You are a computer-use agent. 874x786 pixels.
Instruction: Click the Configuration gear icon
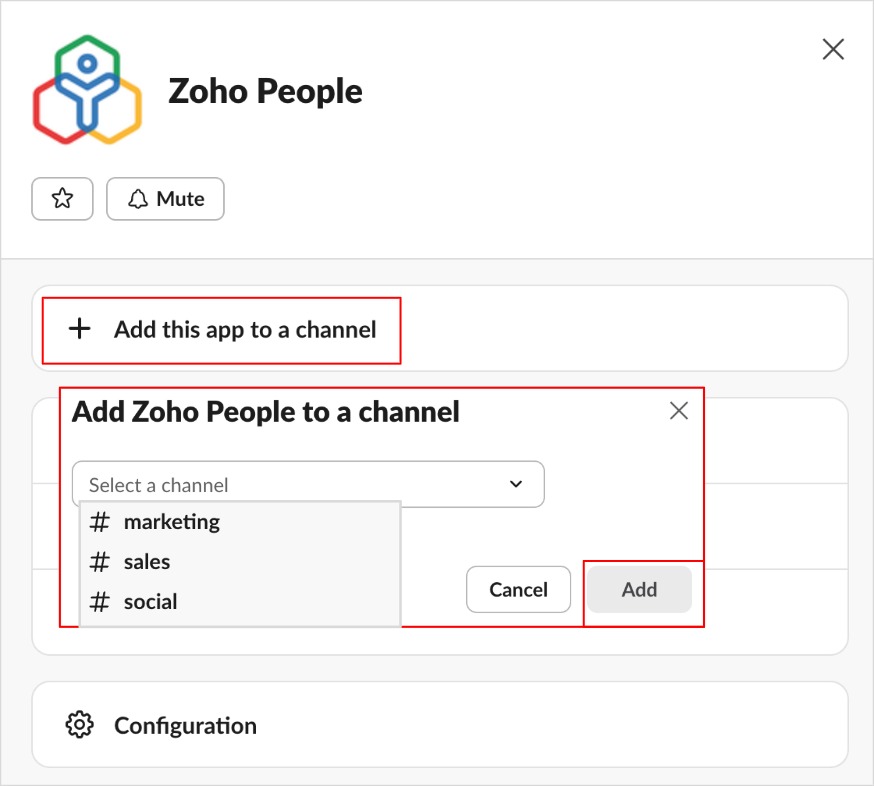79,725
